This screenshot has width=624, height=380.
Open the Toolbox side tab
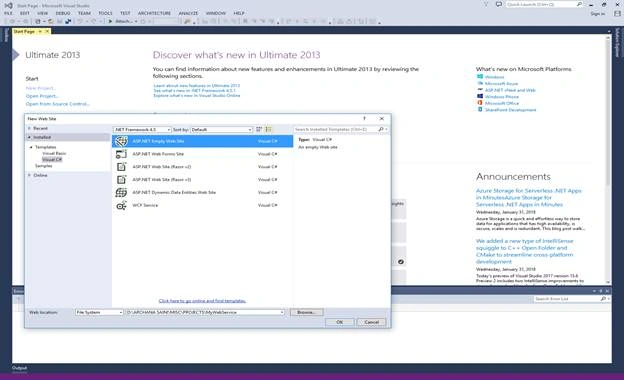pos(6,35)
